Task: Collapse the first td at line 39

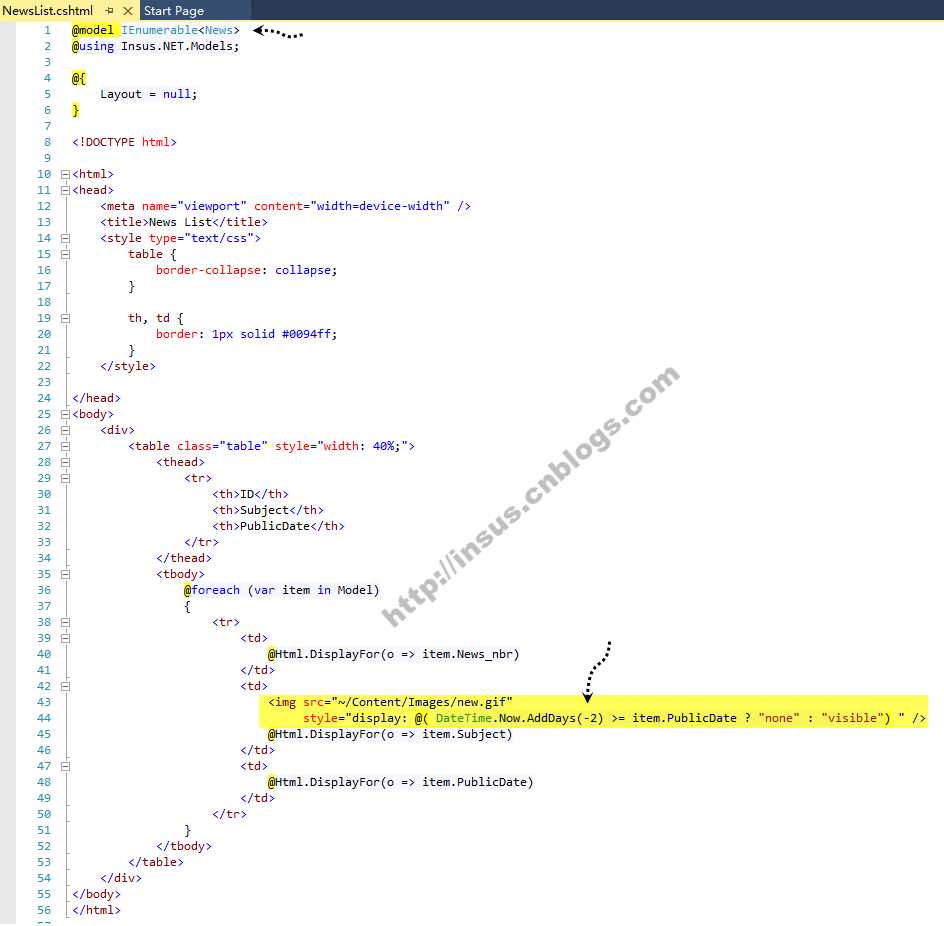Action: pyautogui.click(x=65, y=639)
